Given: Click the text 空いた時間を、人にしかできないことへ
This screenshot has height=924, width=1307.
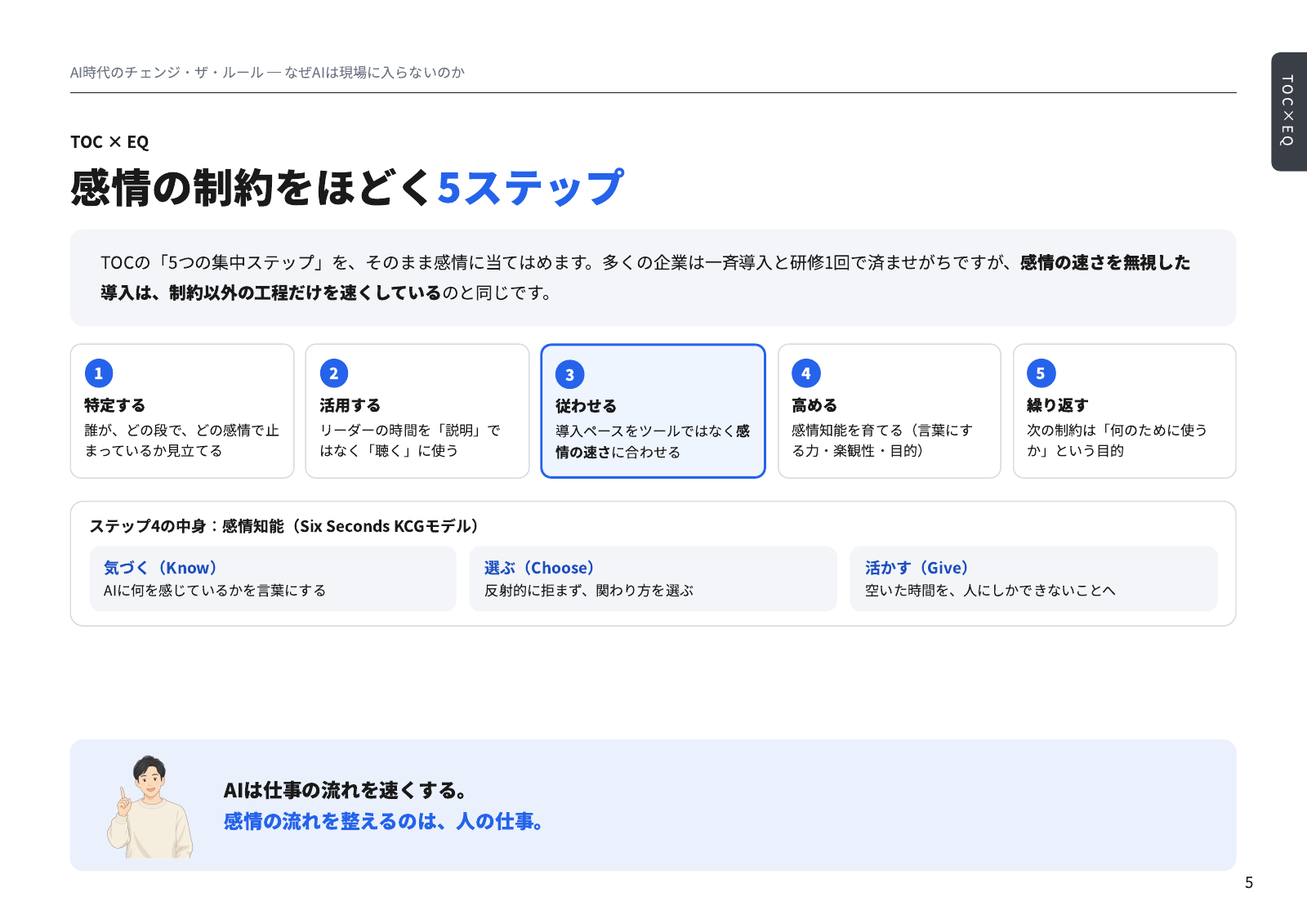Looking at the screenshot, I should tap(990, 590).
